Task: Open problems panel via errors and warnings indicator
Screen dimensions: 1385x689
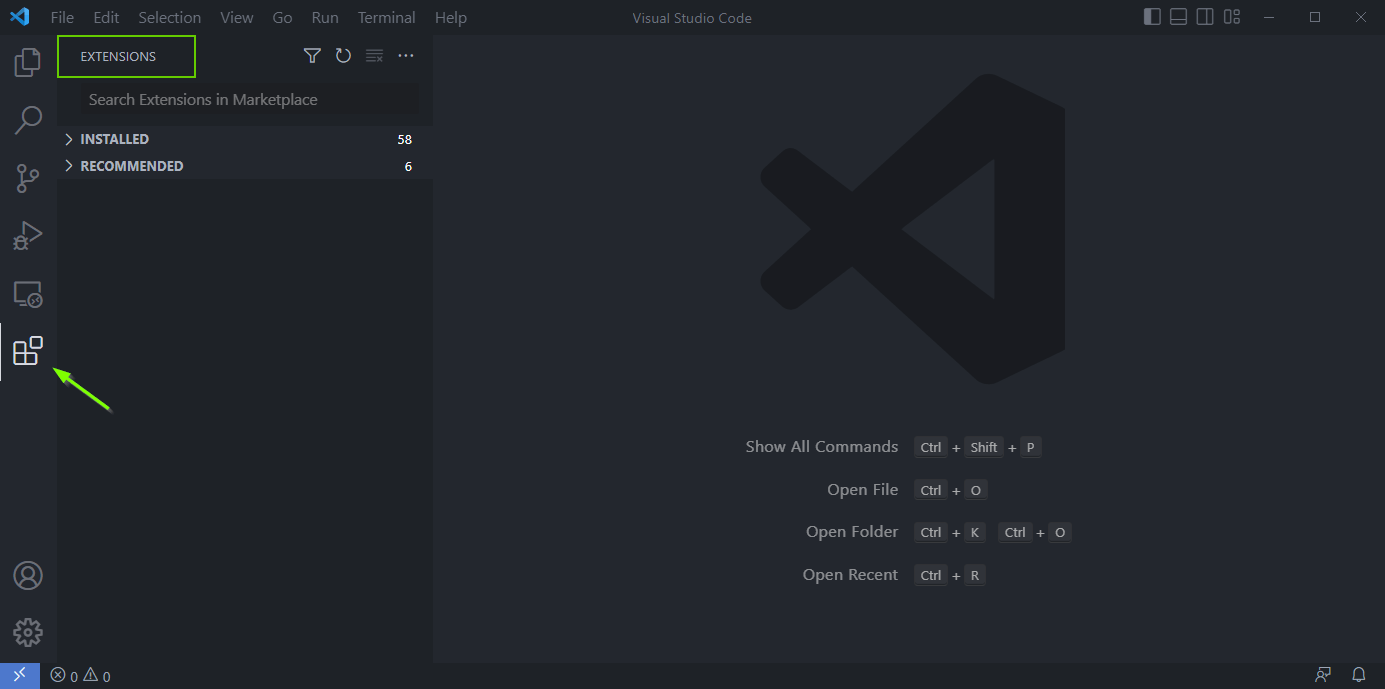Action: (x=80, y=676)
